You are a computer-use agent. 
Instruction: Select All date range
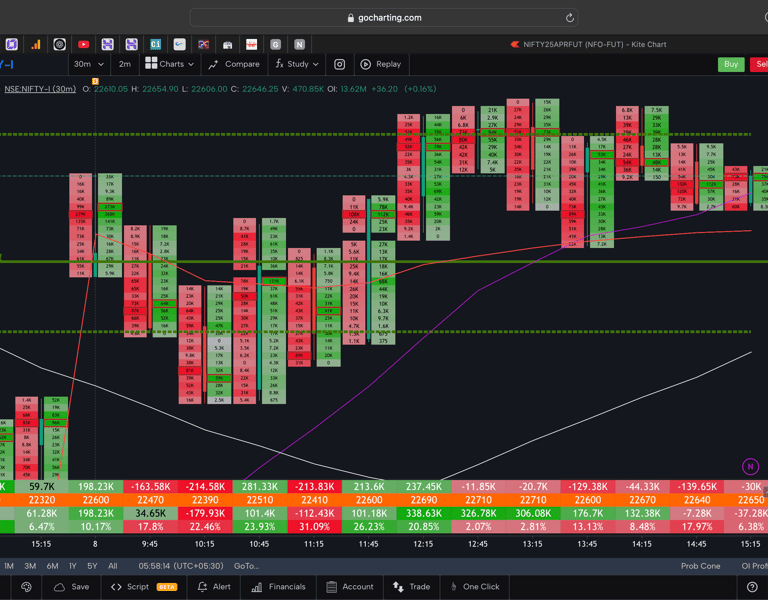tap(113, 566)
